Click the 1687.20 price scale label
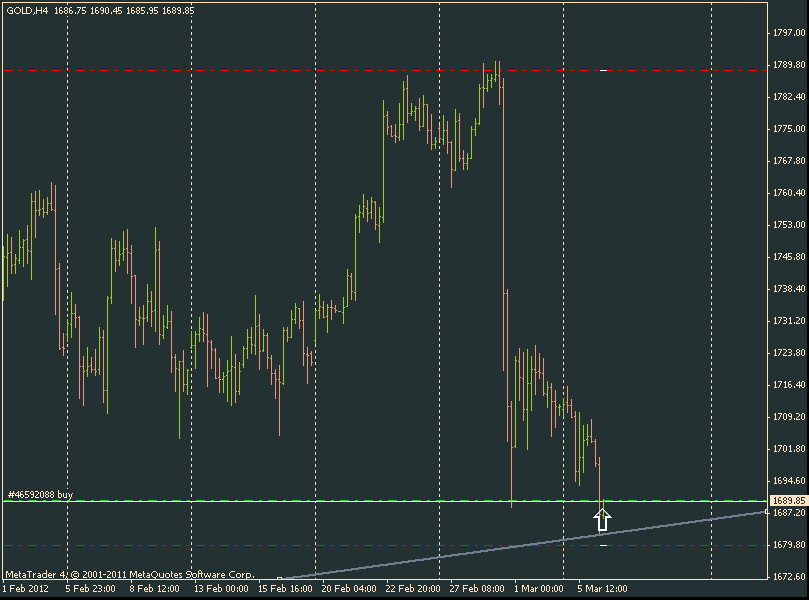809x600 pixels. 789,512
